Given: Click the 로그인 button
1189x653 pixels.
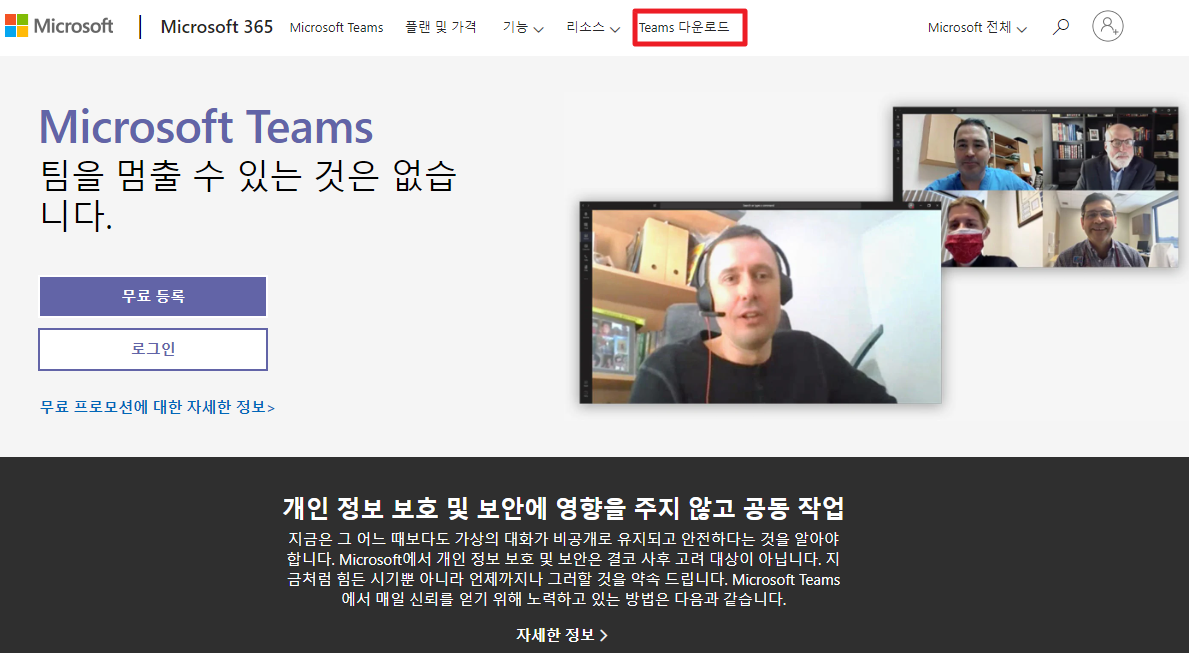Looking at the screenshot, I should tap(153, 349).
